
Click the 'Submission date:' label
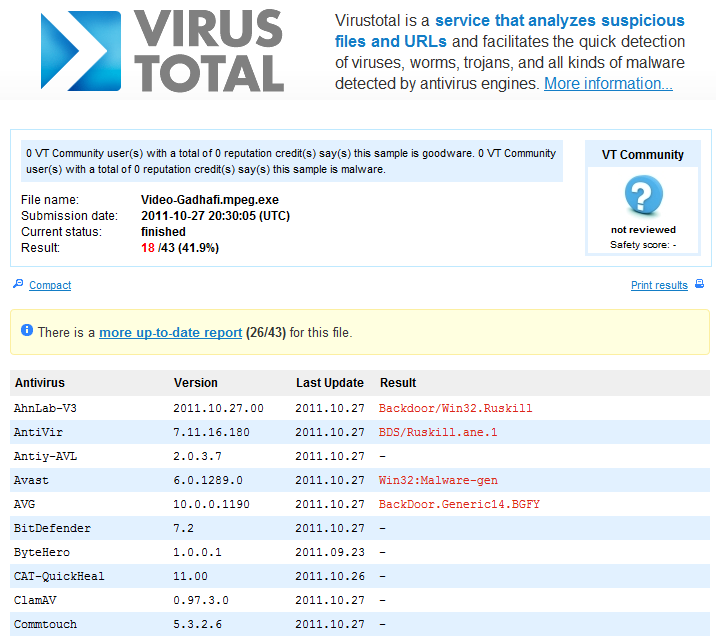point(69,216)
